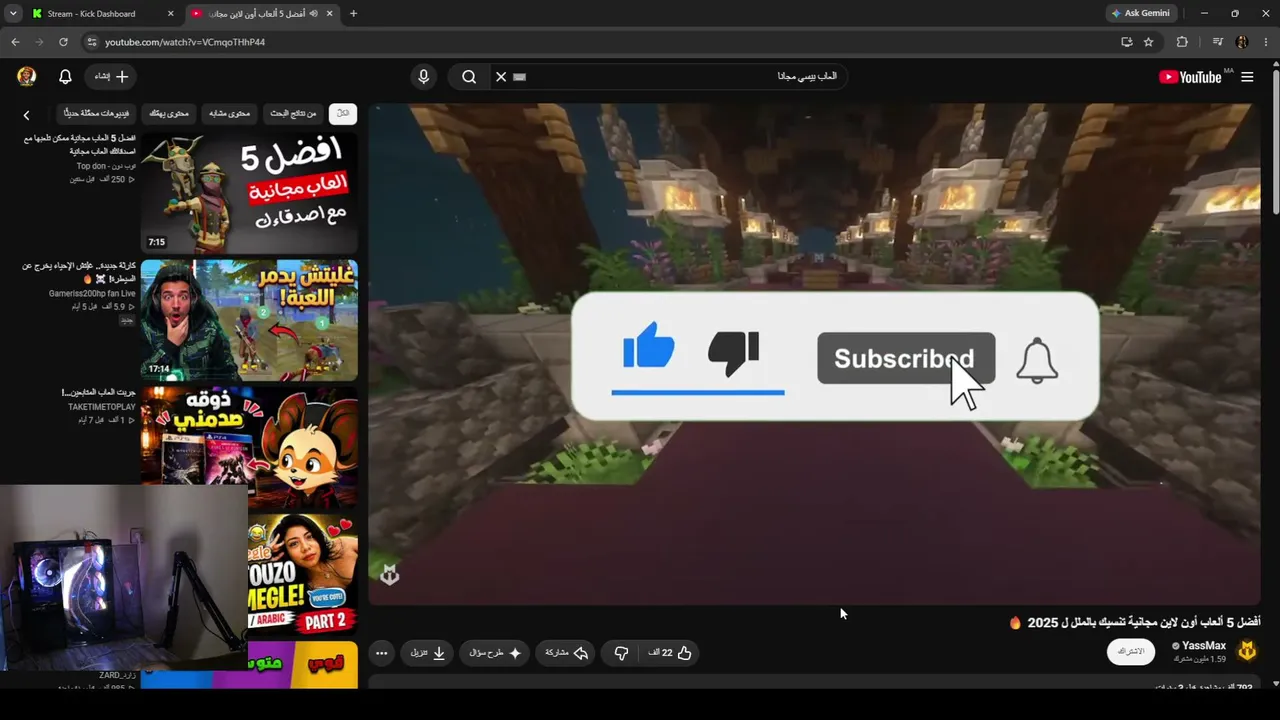Bookmark this page with the star icon
1280x720 pixels.
[1149, 42]
